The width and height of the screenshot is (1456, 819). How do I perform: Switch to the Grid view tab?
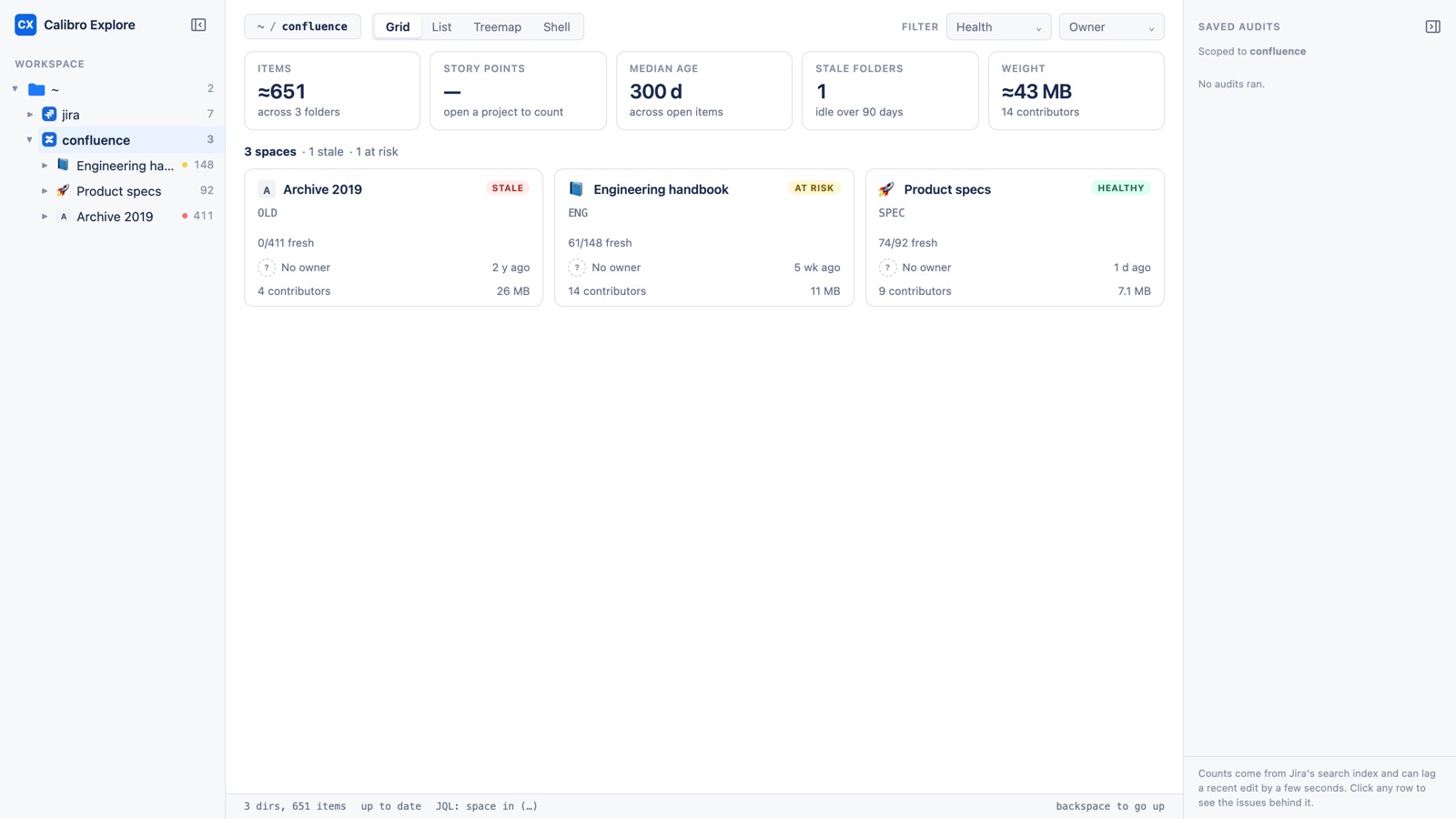398,27
